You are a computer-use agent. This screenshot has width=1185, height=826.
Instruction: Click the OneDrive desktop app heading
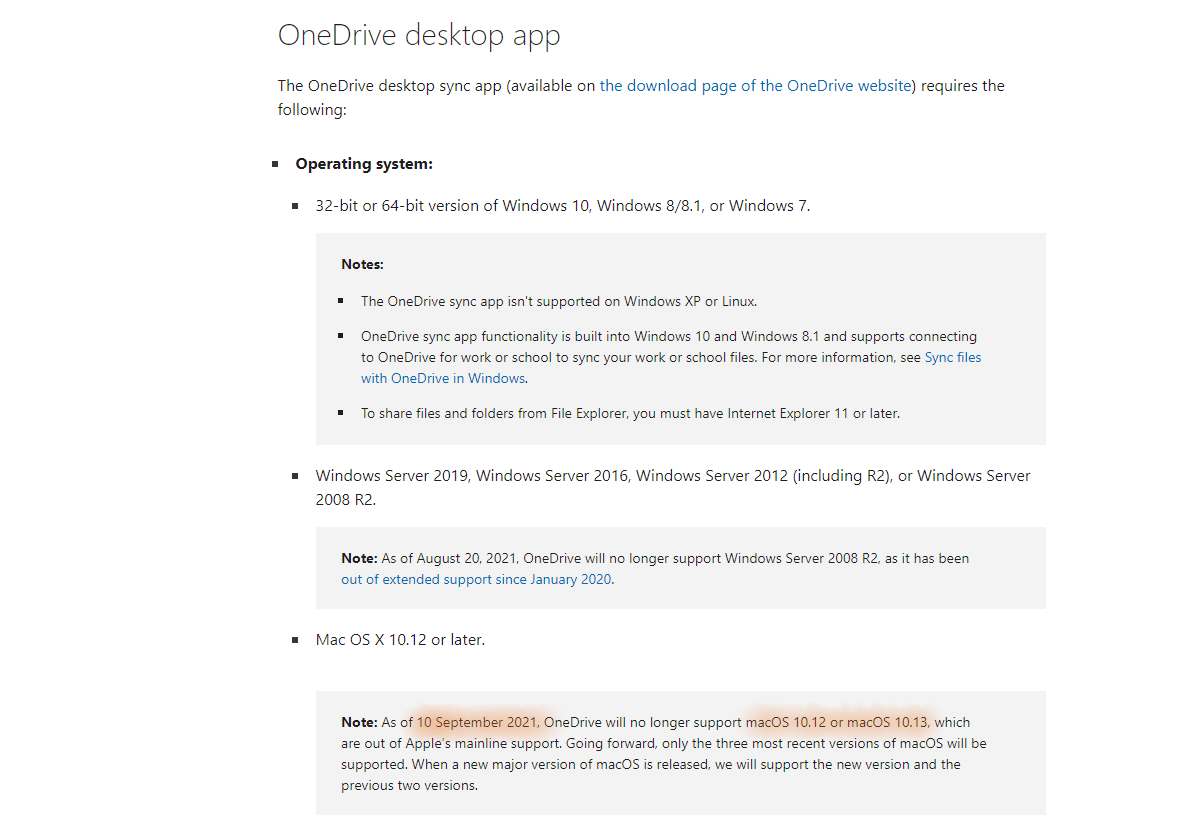point(419,35)
